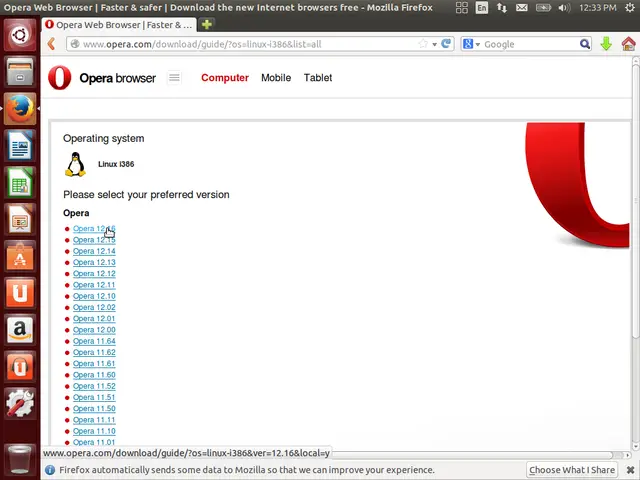Image resolution: width=640 pixels, height=480 pixels.
Task: Open the network indicator in top panel
Action: click(x=502, y=8)
